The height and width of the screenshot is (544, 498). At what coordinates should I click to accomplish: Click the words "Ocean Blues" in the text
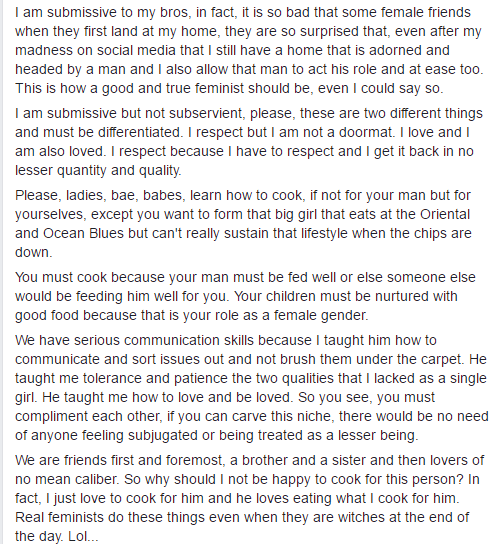click(x=83, y=233)
